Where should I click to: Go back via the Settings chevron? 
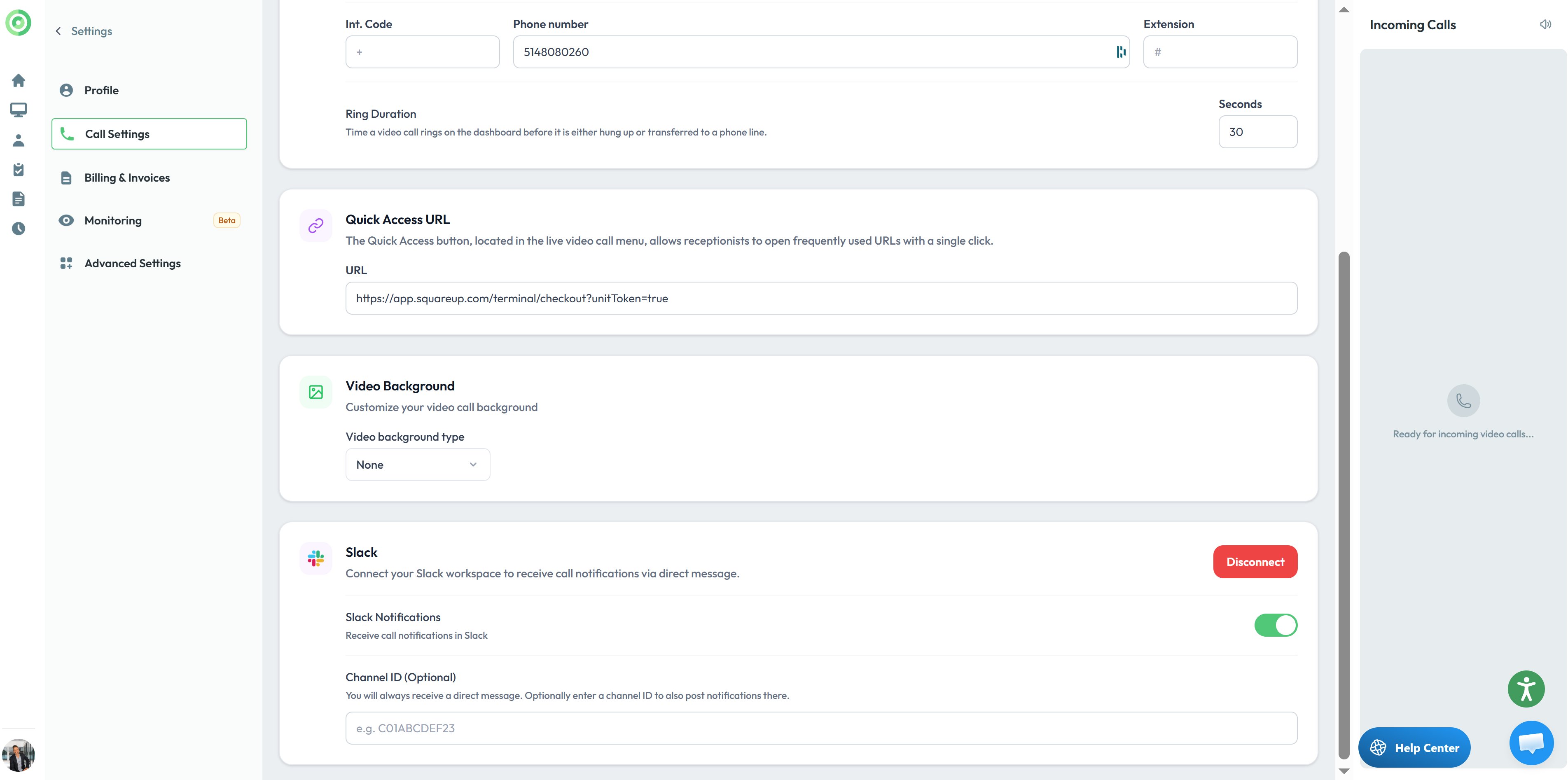58,31
